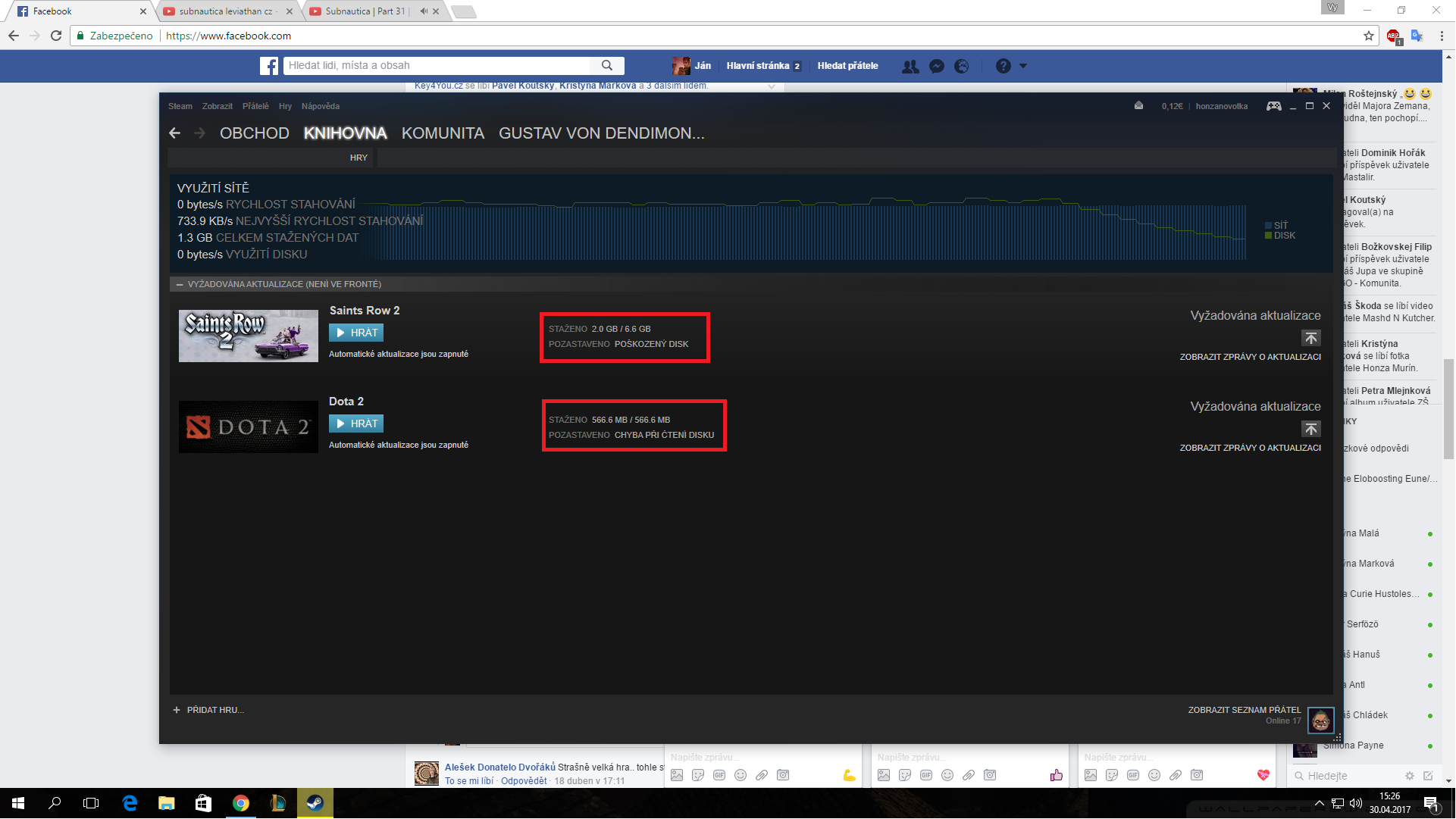This screenshot has height=819, width=1456.
Task: Click the plus icon beside Přidat hru
Action: click(177, 710)
